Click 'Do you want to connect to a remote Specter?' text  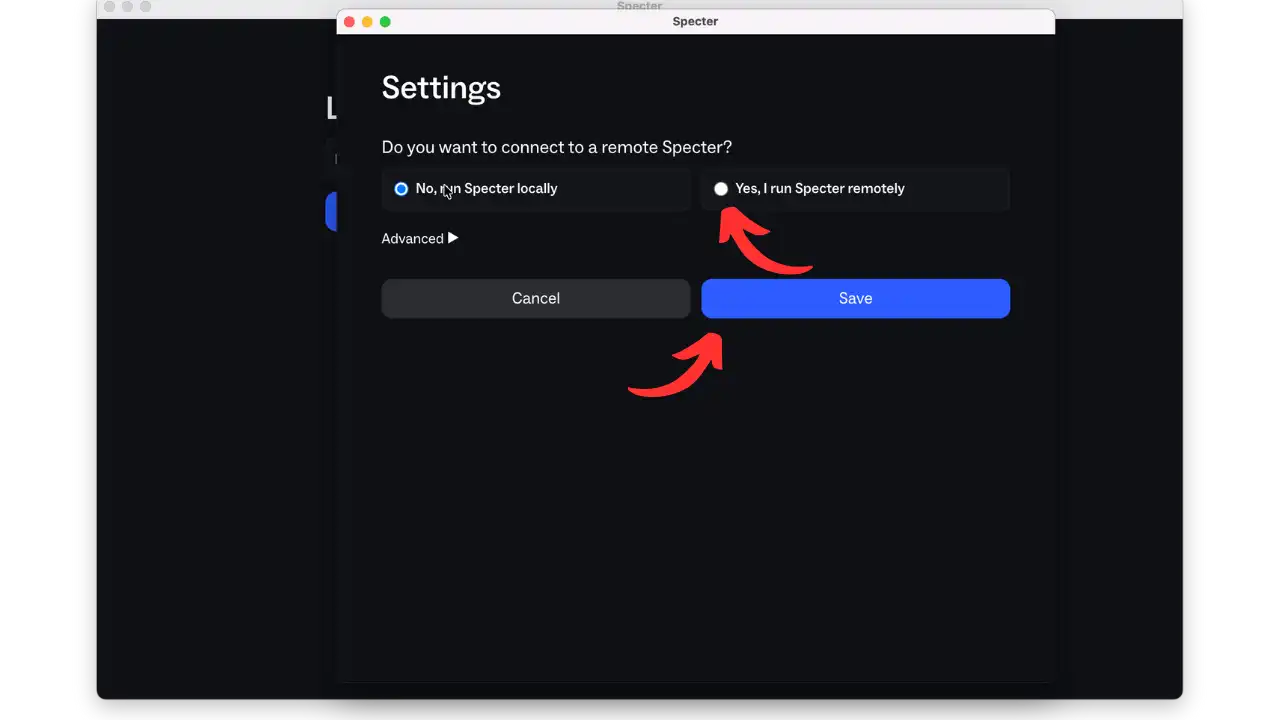pos(556,147)
